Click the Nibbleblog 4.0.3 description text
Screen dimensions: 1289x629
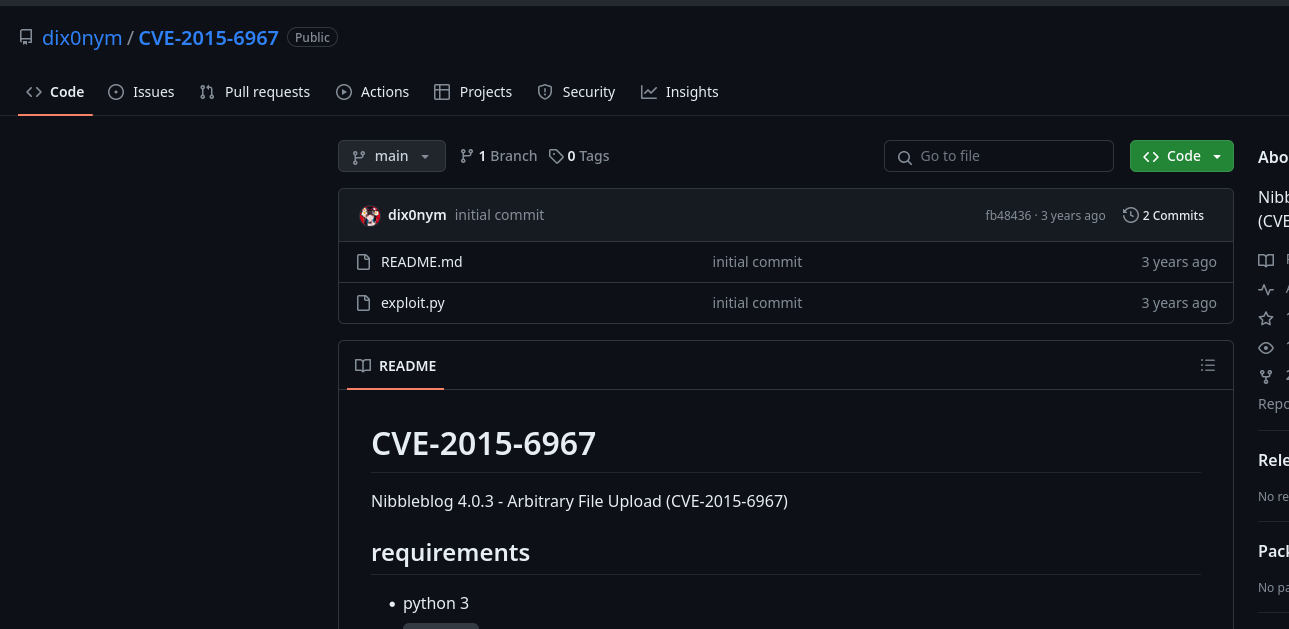pyautogui.click(x=579, y=501)
